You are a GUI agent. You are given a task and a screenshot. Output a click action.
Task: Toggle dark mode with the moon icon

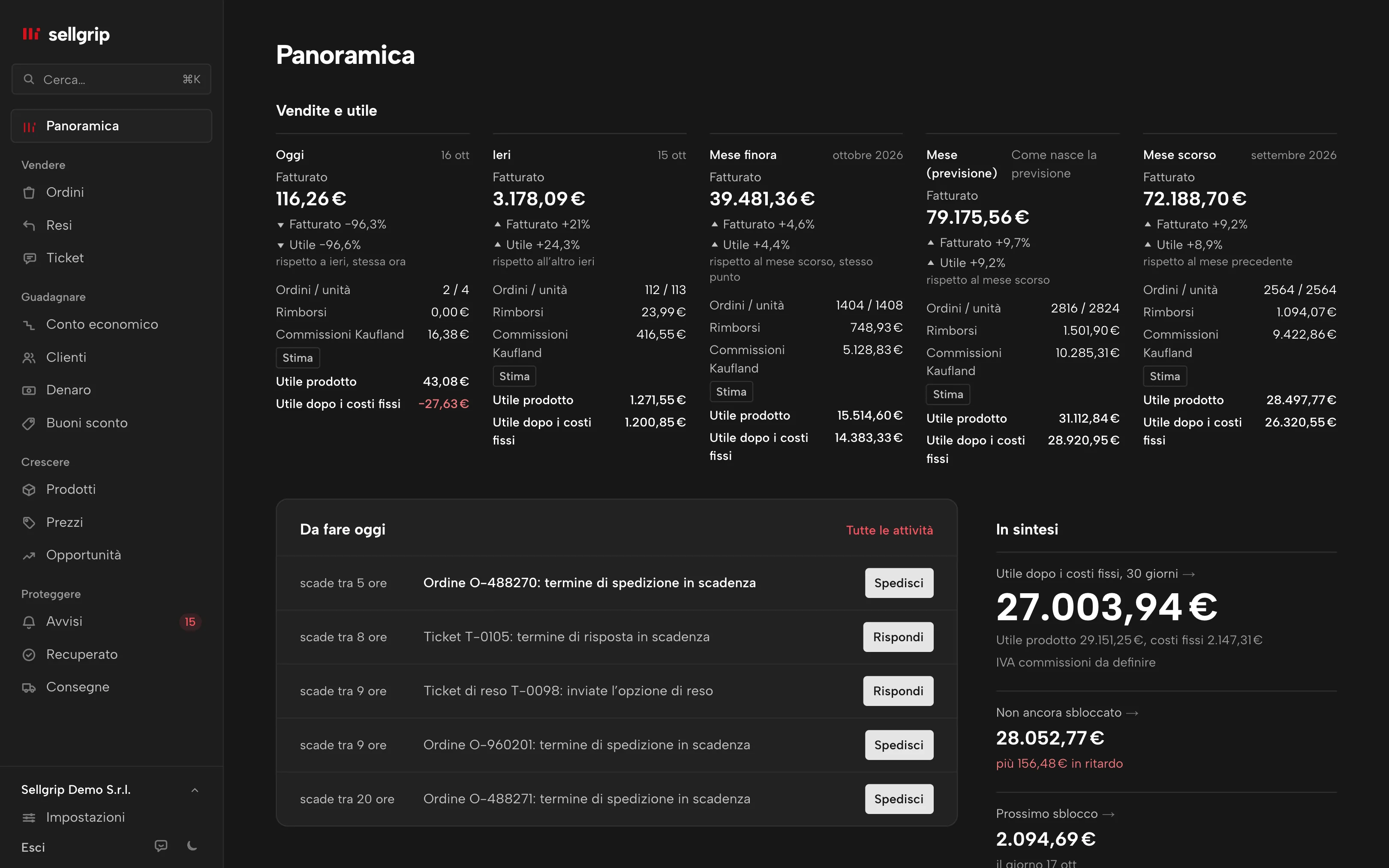192,846
